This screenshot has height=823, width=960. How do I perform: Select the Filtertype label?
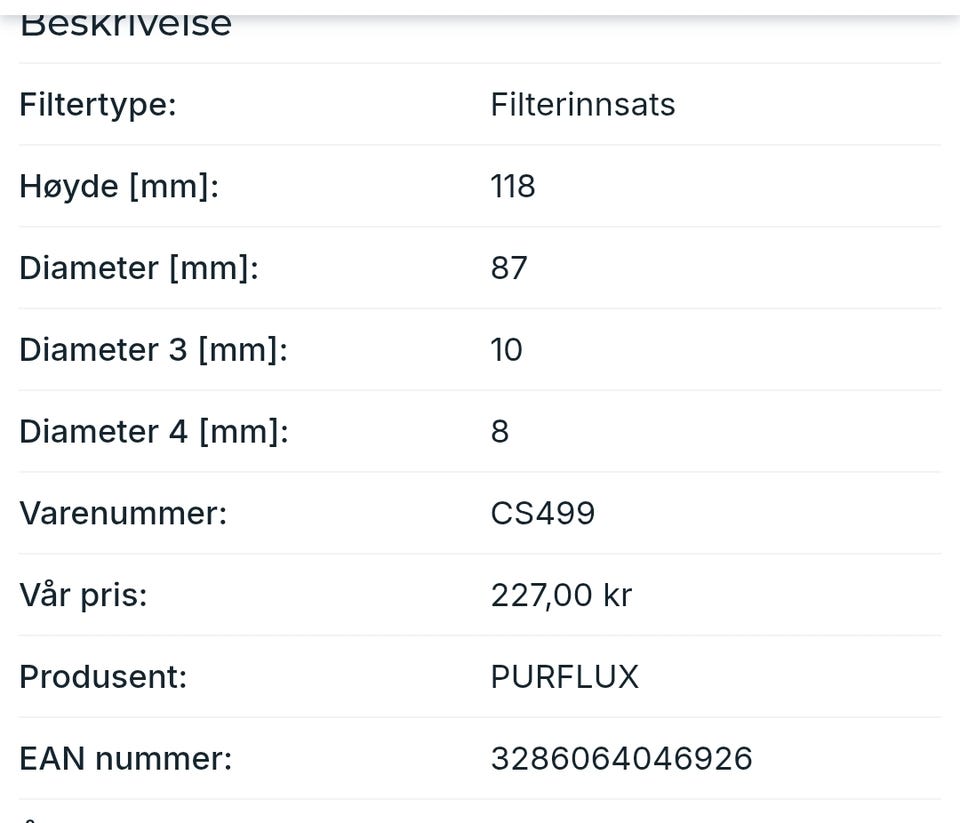(98, 105)
